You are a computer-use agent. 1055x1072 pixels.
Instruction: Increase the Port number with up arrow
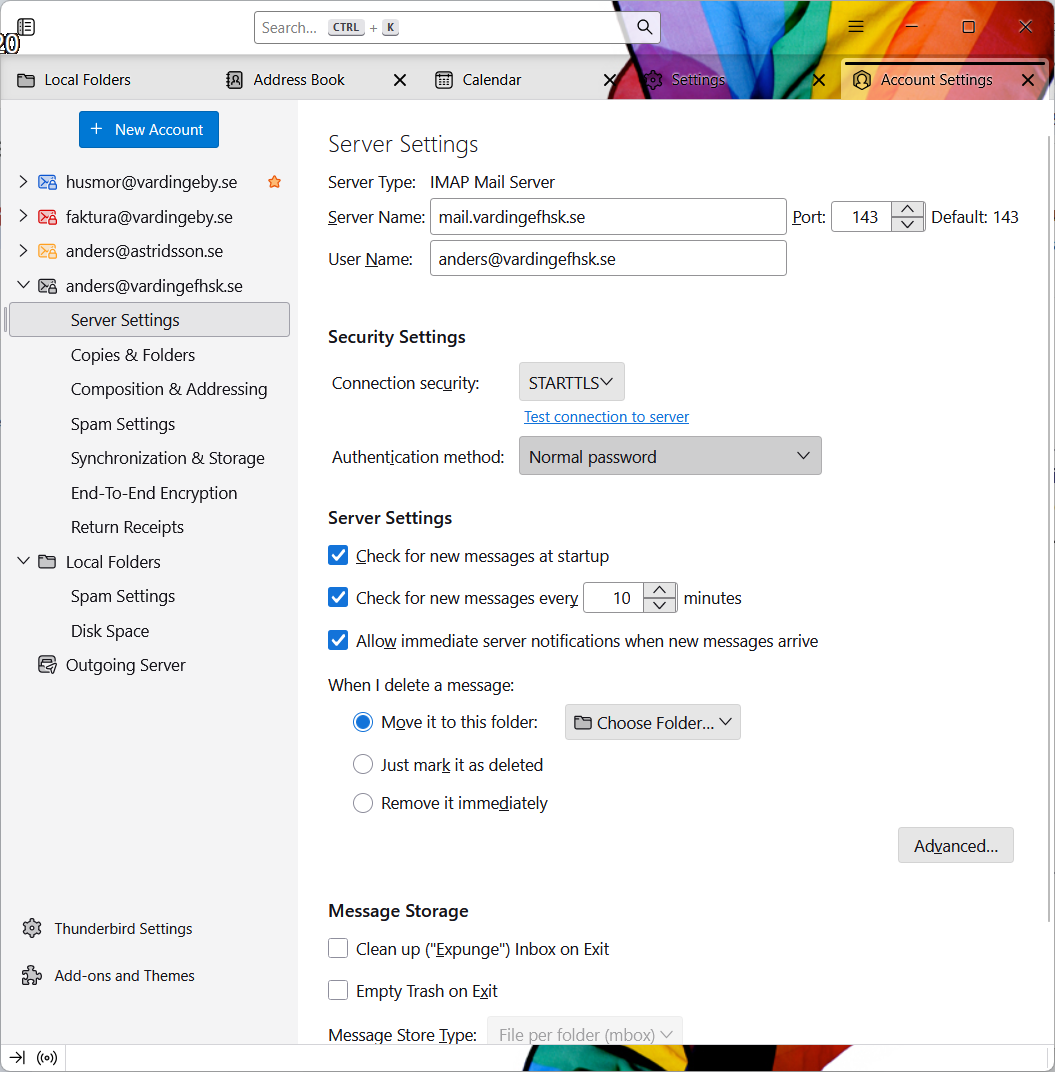click(907, 209)
